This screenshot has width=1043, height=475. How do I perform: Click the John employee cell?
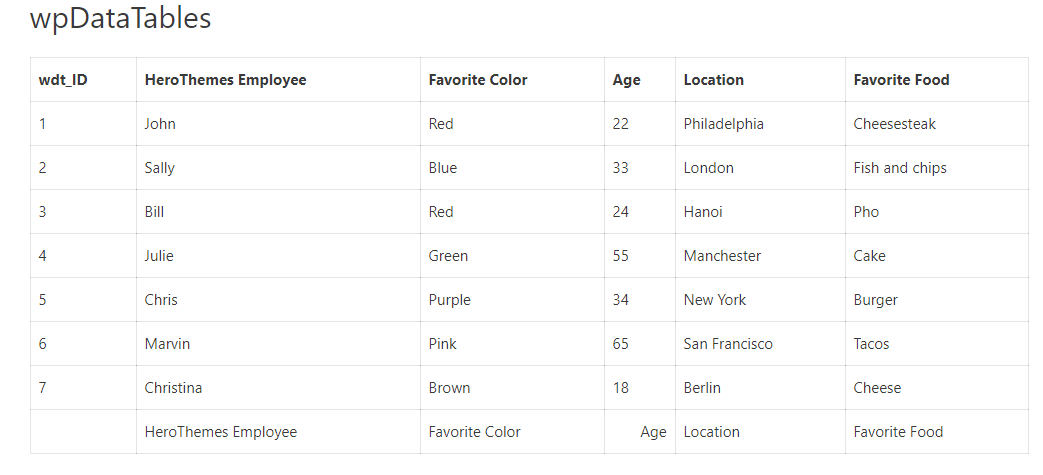coord(160,124)
